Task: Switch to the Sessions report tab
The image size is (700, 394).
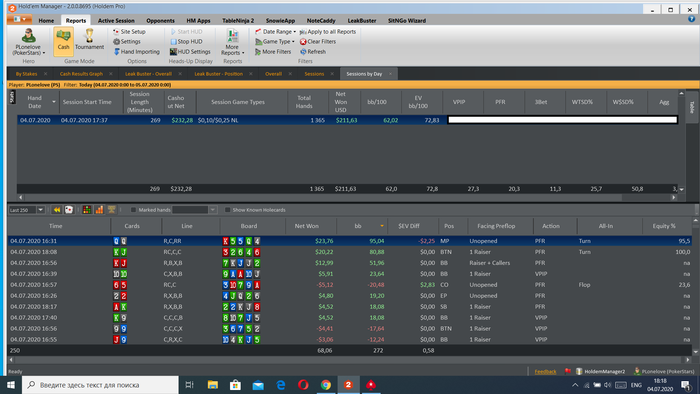Action: (314, 74)
